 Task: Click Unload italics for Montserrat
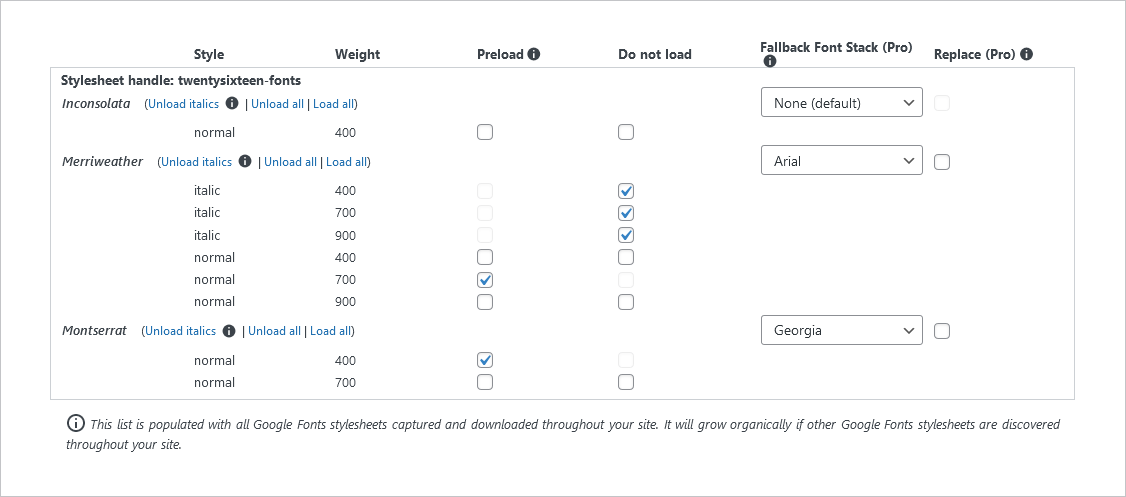click(x=180, y=331)
